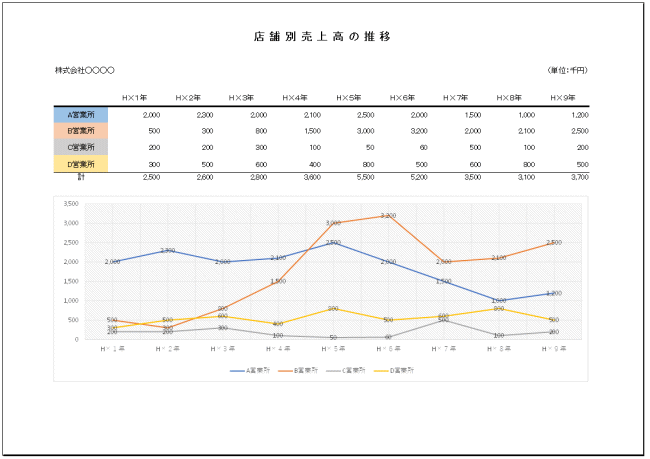Viewport: 650px width, 459px height.
Task: Click the D営業所 point at H×5年 on chart
Action: [x=333, y=308]
